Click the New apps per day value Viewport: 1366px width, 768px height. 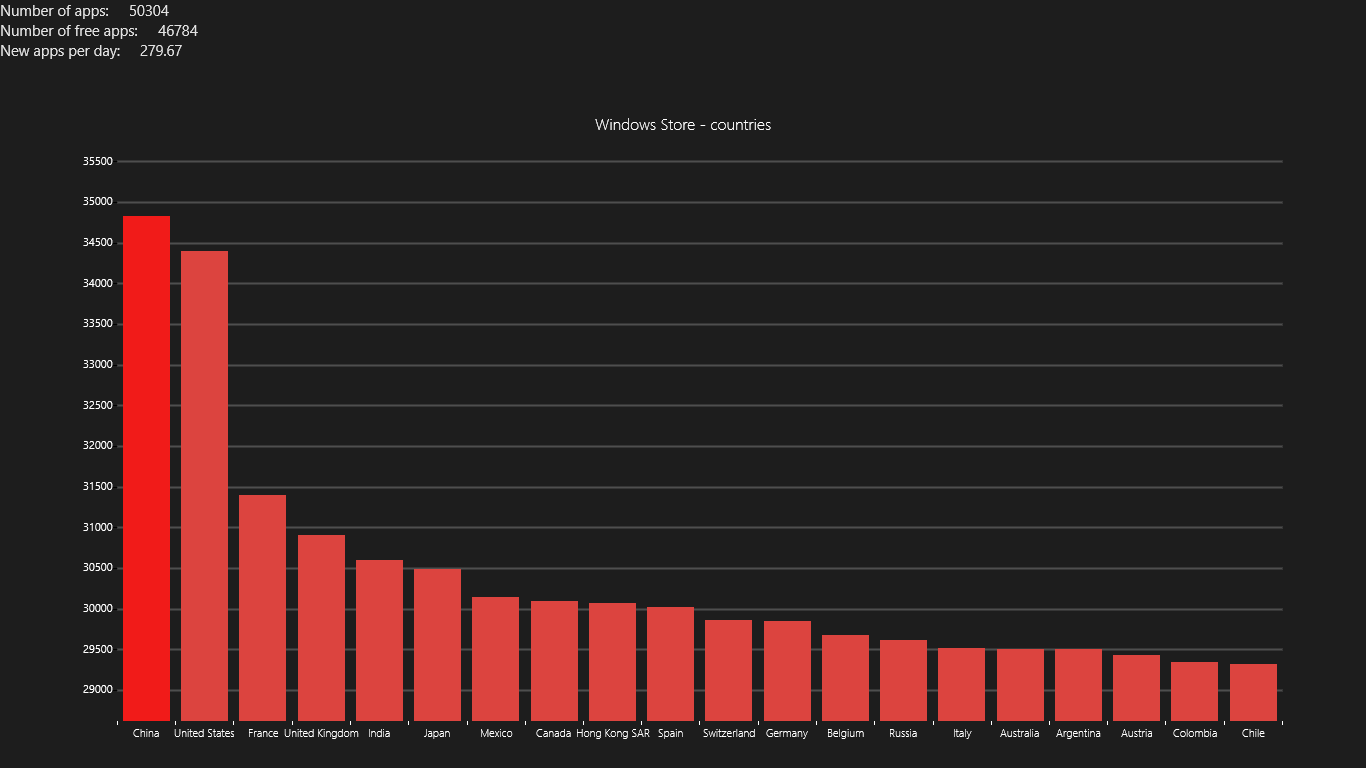point(161,51)
